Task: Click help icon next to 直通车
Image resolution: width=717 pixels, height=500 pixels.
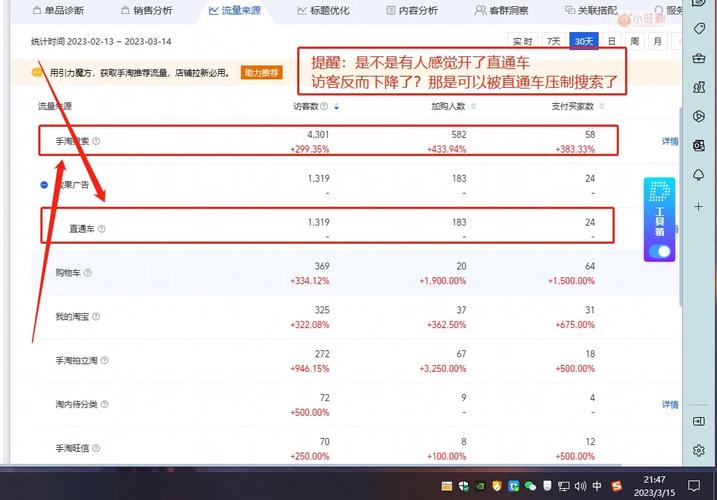Action: 102,229
